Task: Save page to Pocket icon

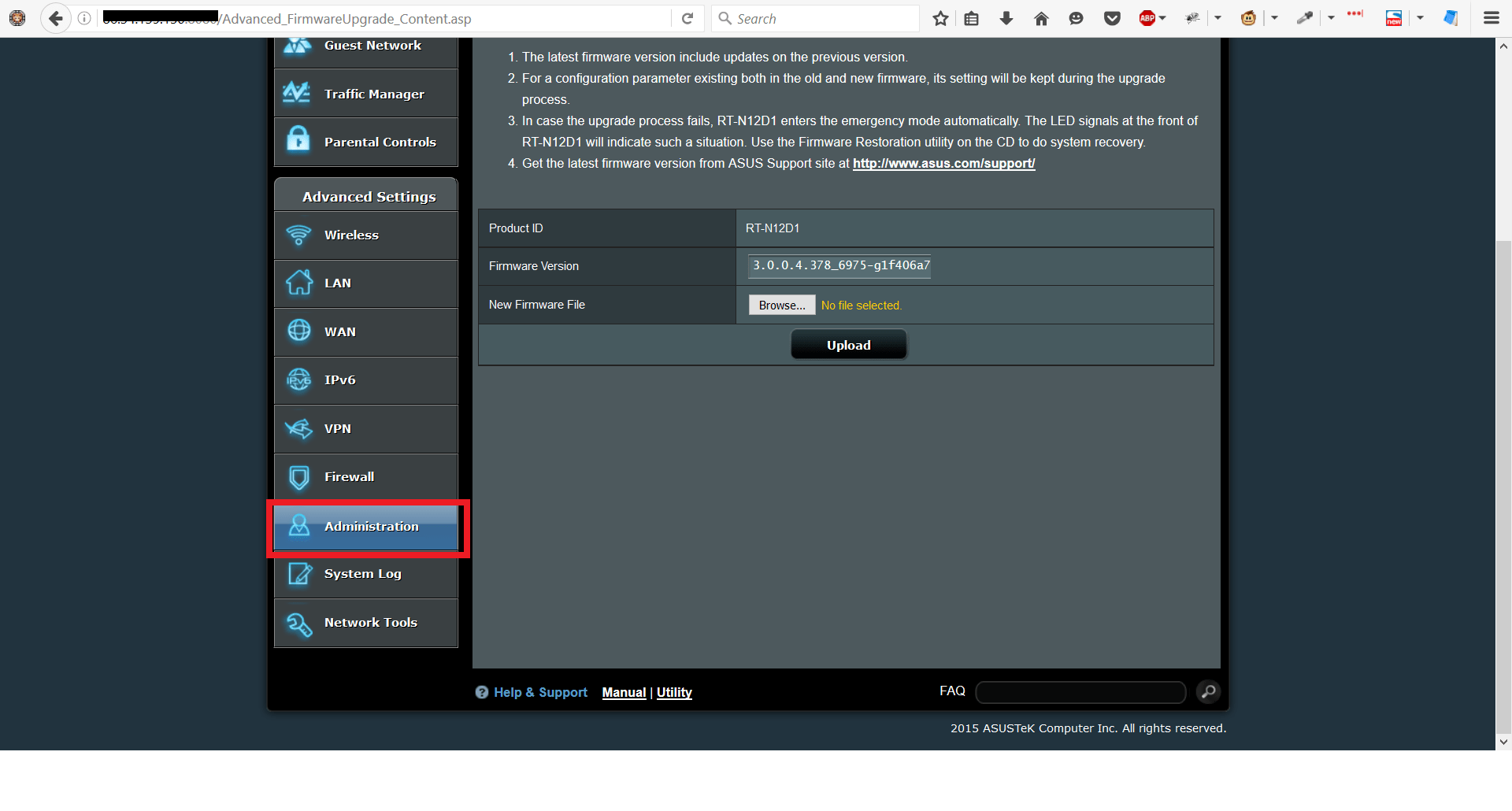Action: tap(1112, 18)
